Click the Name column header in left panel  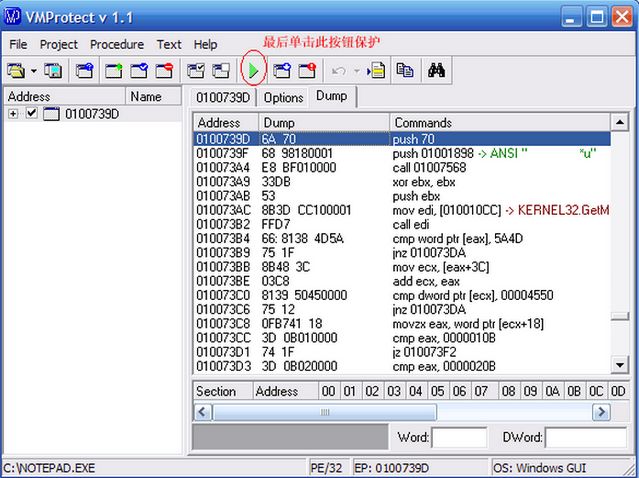tap(146, 97)
